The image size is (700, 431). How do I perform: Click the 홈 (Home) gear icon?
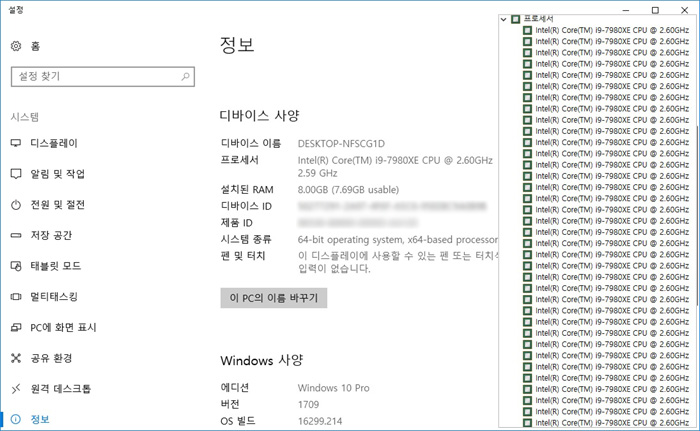(16, 46)
